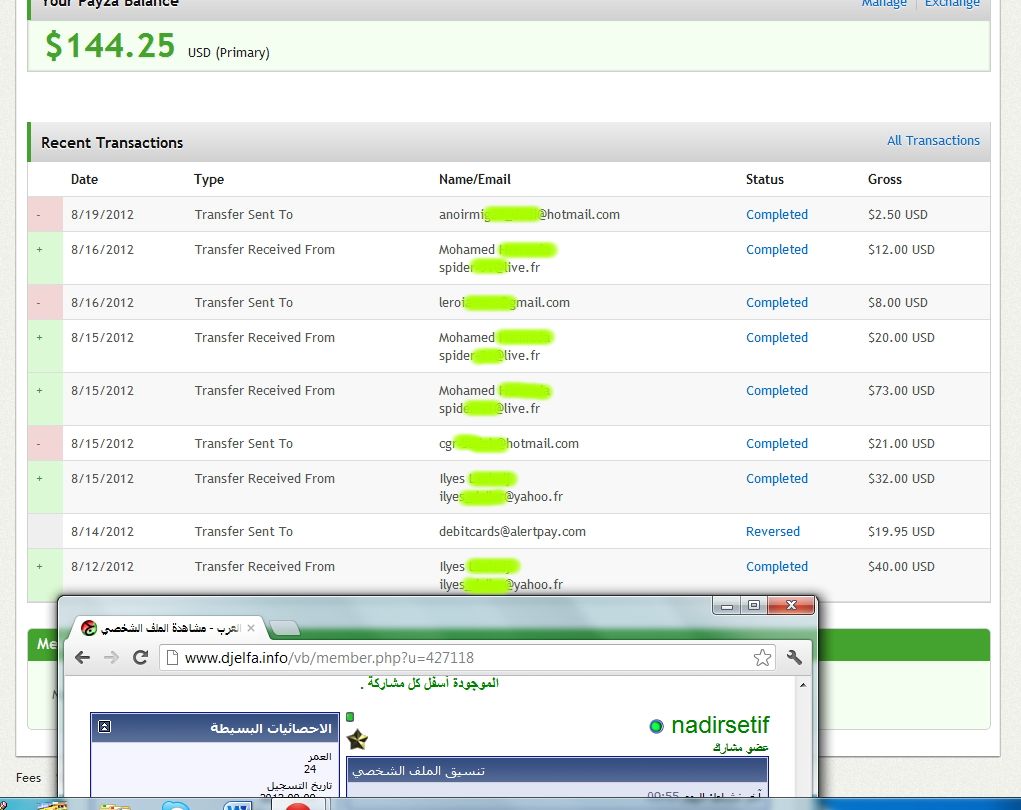Click the Type column header
Screen dimensions: 1021x810
click(209, 180)
